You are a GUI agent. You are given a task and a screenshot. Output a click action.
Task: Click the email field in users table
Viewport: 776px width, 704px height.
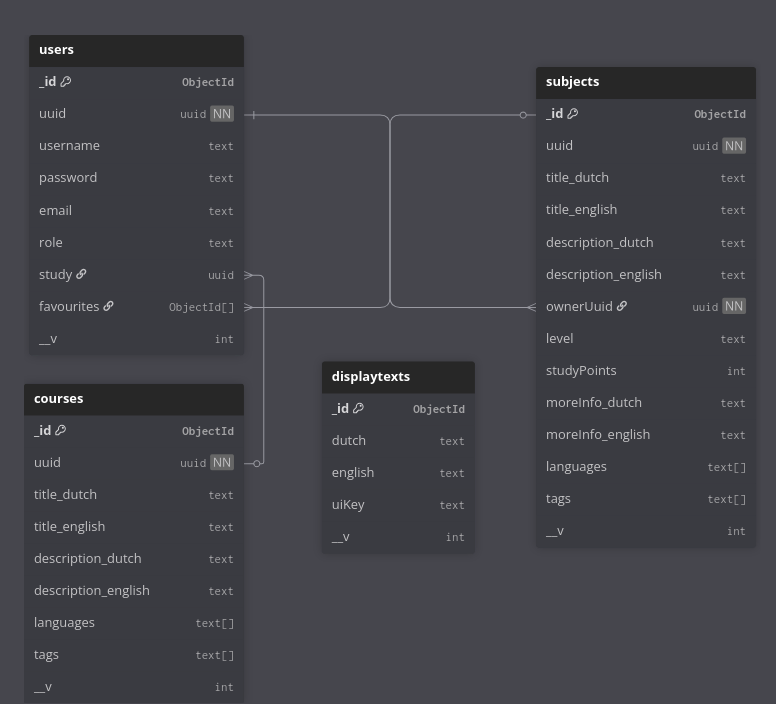pyautogui.click(x=56, y=211)
